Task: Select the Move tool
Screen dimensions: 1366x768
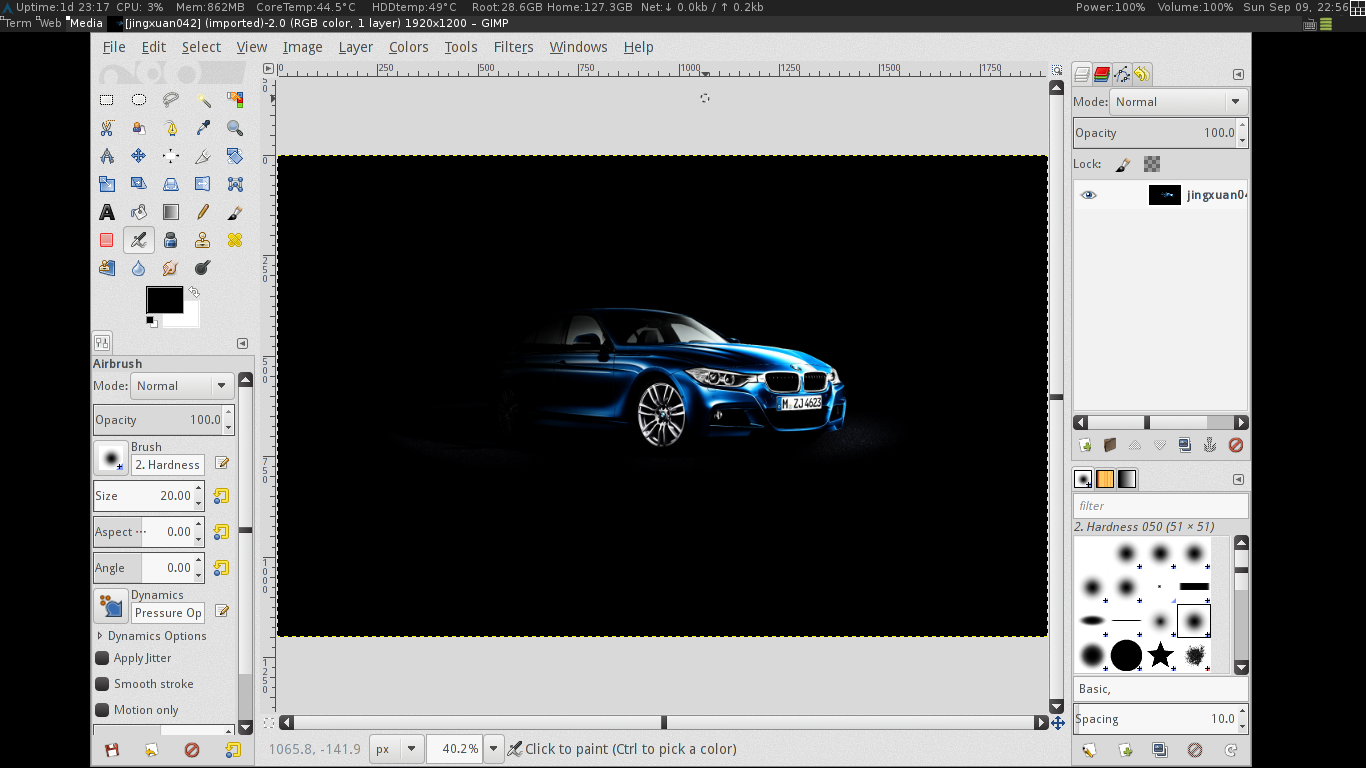Action: tap(139, 156)
